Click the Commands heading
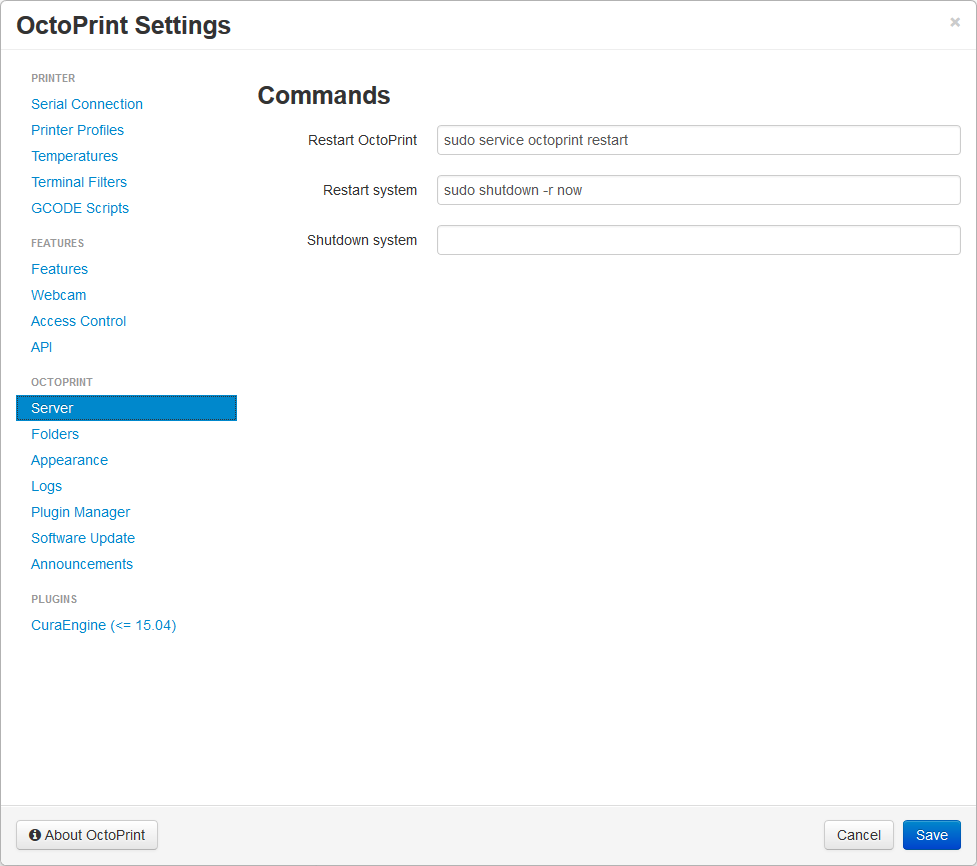The width and height of the screenshot is (977, 866). click(x=324, y=95)
